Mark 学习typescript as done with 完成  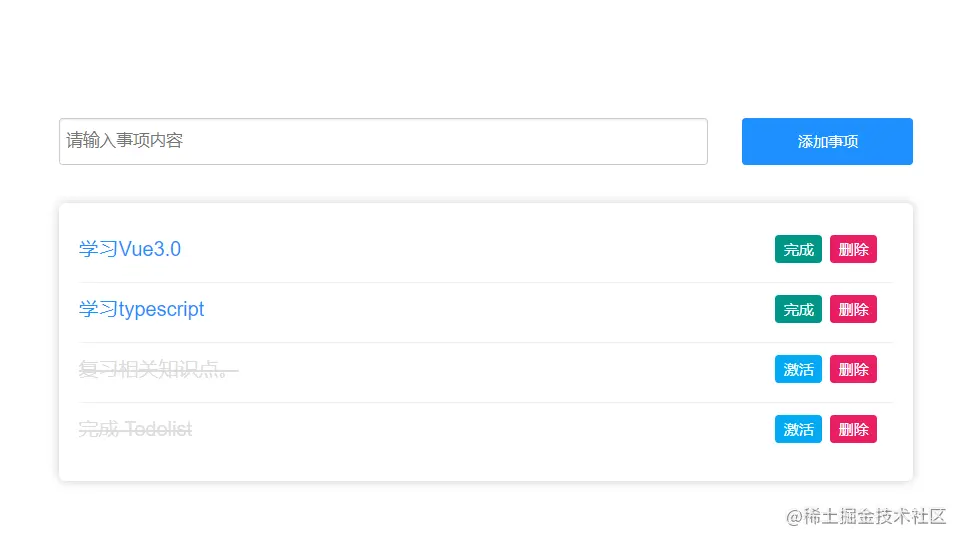[x=798, y=309]
